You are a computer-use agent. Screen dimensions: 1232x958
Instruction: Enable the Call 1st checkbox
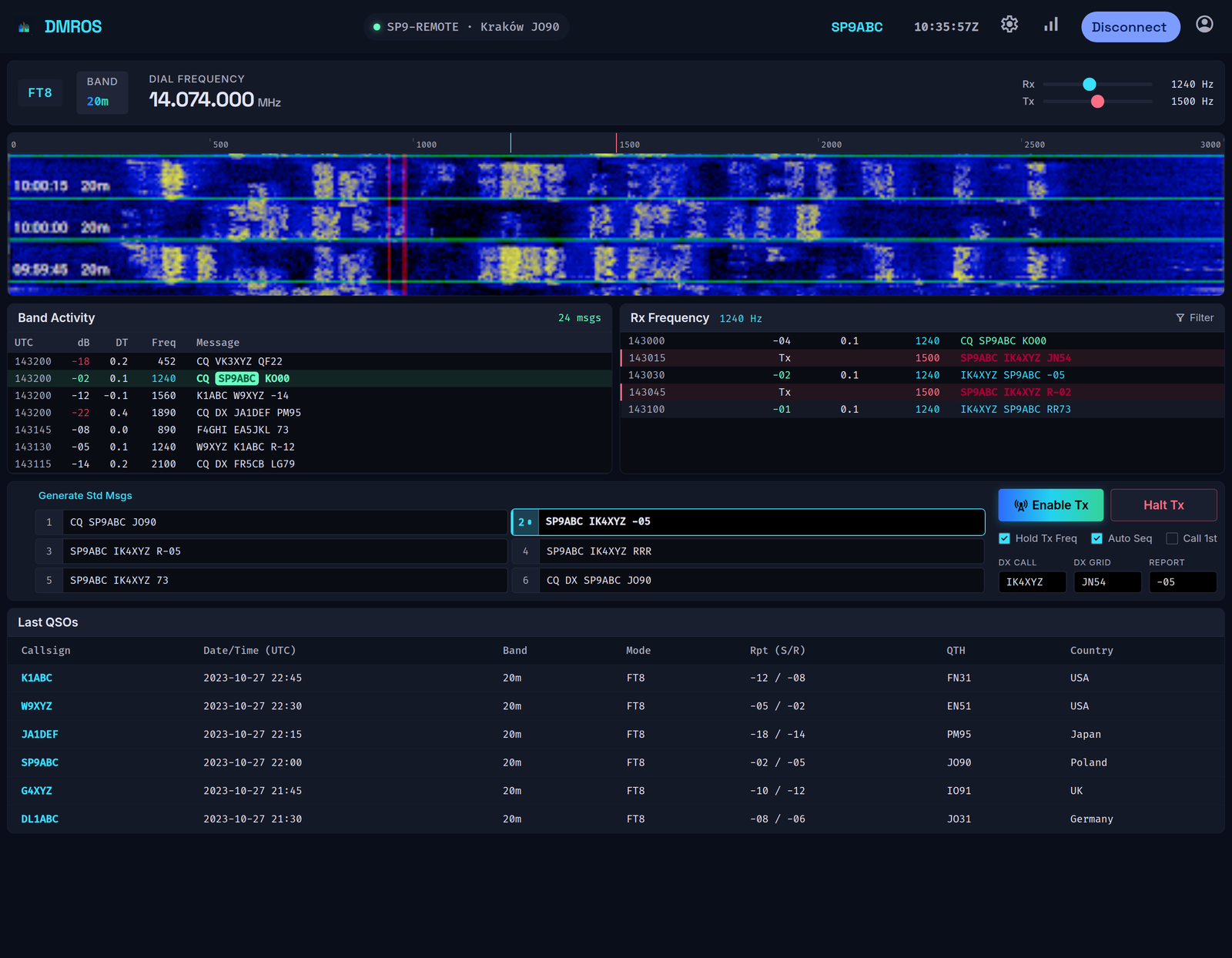1172,538
